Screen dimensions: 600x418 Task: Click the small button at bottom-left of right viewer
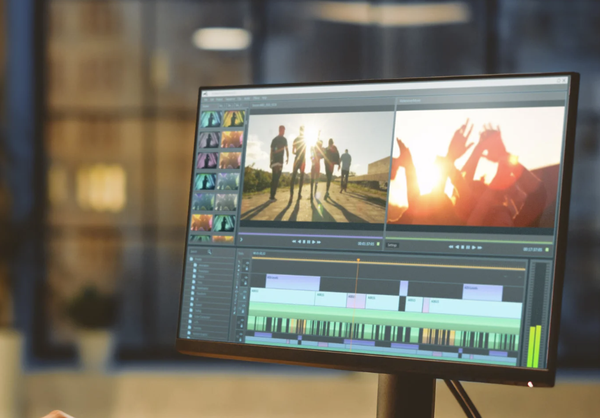[392, 244]
